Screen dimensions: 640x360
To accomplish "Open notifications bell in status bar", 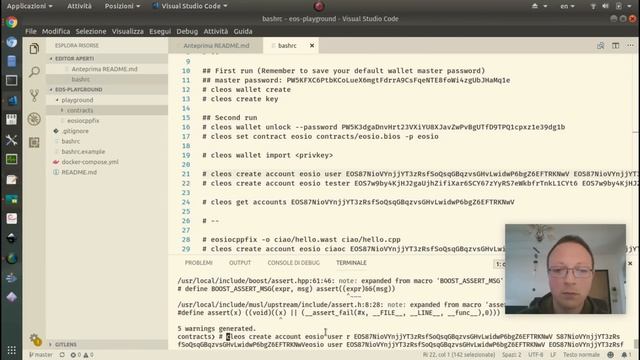I will (x=626, y=355).
